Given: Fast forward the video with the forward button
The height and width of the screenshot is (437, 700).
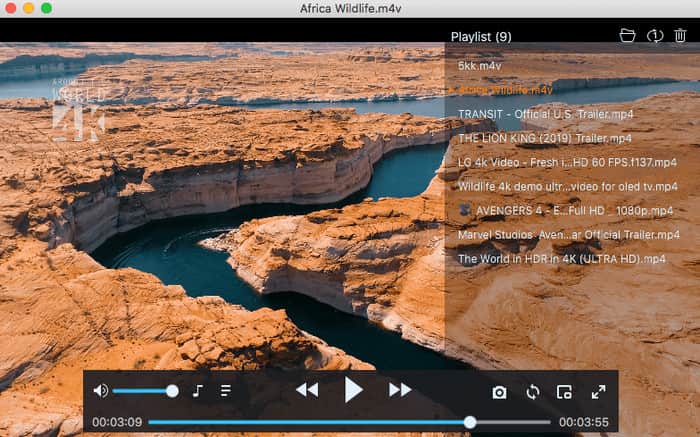Looking at the screenshot, I should (400, 390).
